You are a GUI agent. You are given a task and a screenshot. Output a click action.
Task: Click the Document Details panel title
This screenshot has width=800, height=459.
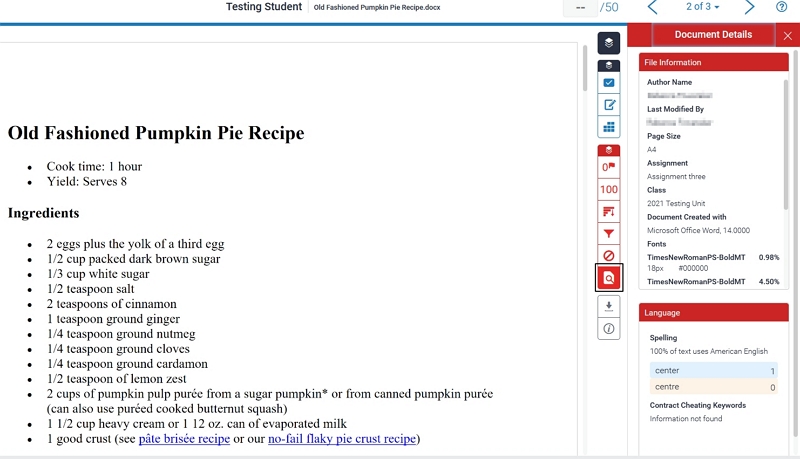tap(713, 35)
